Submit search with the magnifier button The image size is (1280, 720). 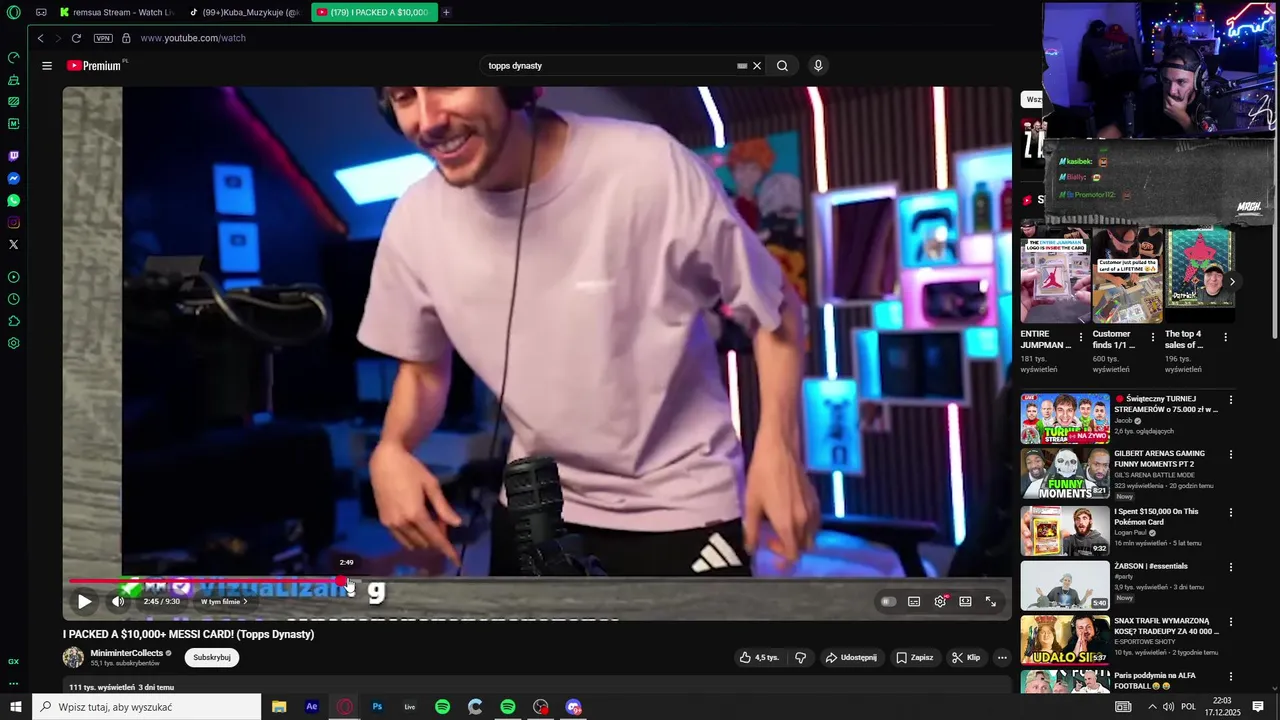pyautogui.click(x=782, y=66)
